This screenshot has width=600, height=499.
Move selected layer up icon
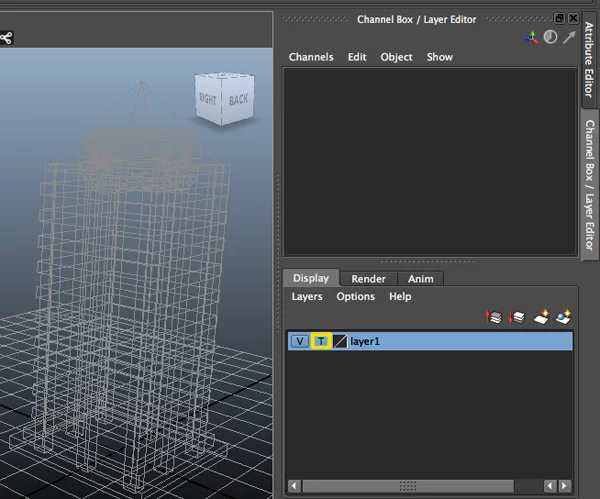[x=494, y=317]
